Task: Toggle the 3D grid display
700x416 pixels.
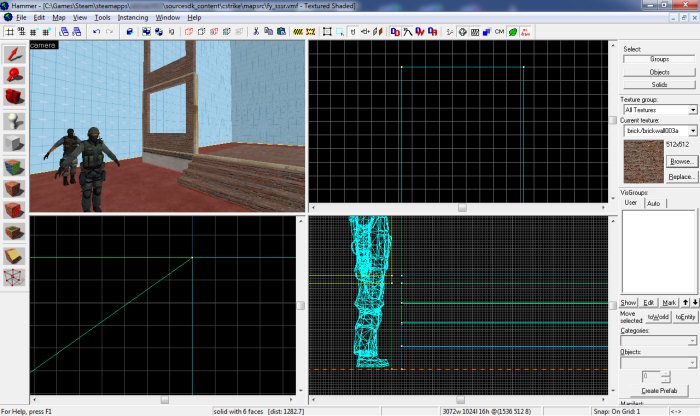Action: click(x=21, y=32)
